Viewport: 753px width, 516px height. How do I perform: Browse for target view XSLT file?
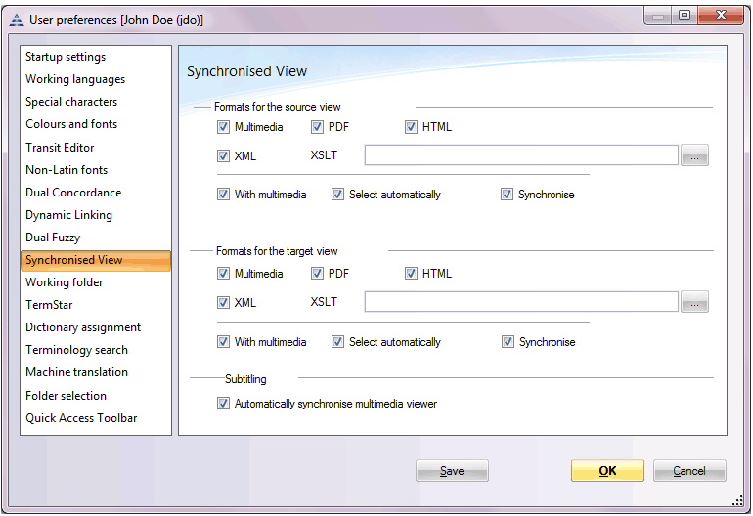click(x=694, y=302)
